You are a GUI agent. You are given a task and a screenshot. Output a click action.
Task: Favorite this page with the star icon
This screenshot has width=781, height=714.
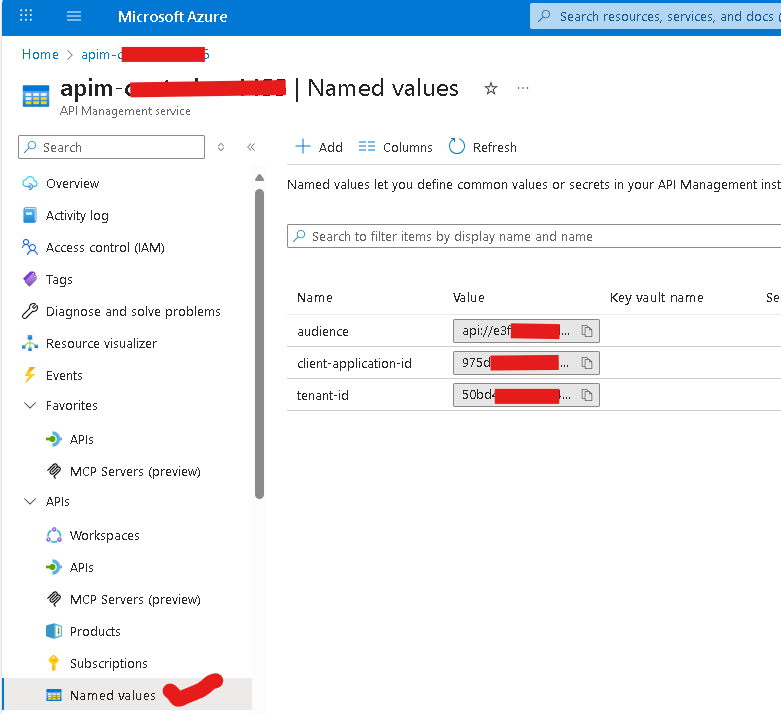(x=491, y=89)
